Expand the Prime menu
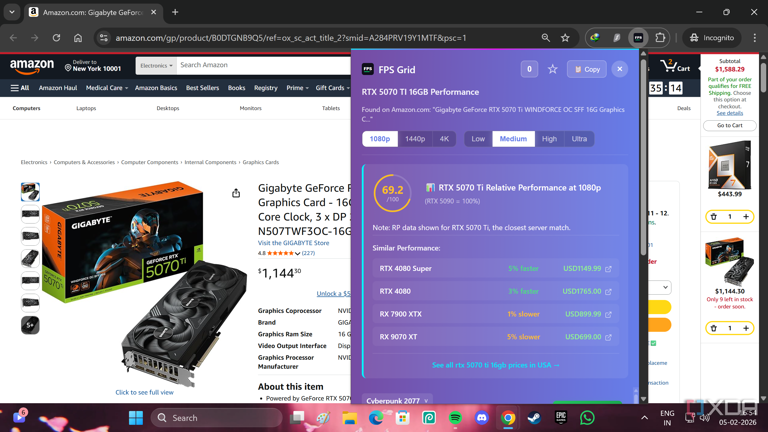The height and width of the screenshot is (432, 768). pos(297,88)
